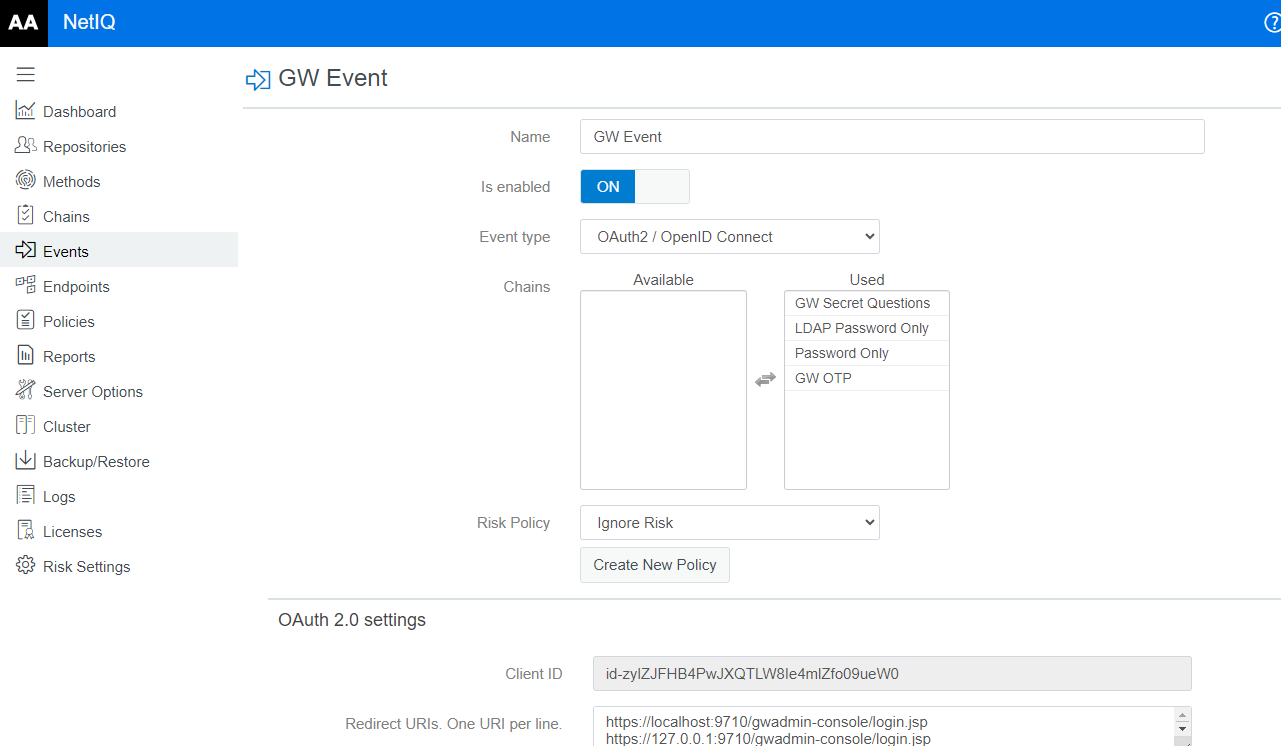Toggle the Is enabled ON switch
This screenshot has height=746, width=1281.
click(635, 187)
